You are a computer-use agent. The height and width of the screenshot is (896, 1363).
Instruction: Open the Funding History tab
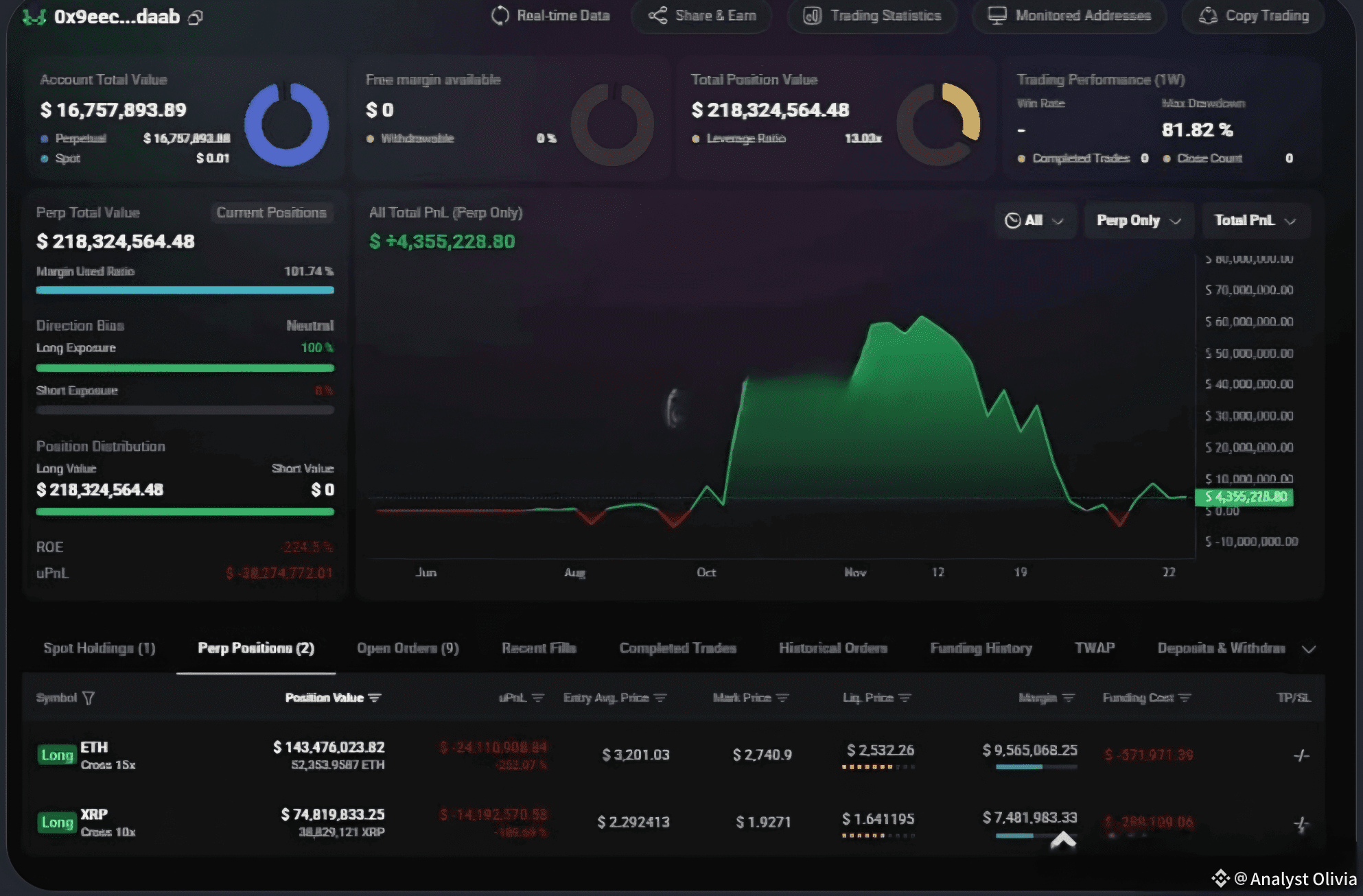click(981, 648)
